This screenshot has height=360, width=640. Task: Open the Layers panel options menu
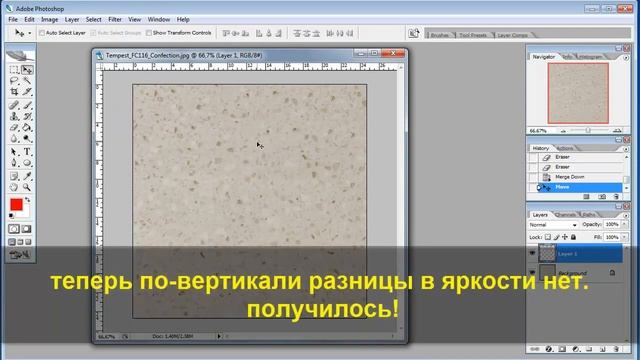pyautogui.click(x=626, y=216)
